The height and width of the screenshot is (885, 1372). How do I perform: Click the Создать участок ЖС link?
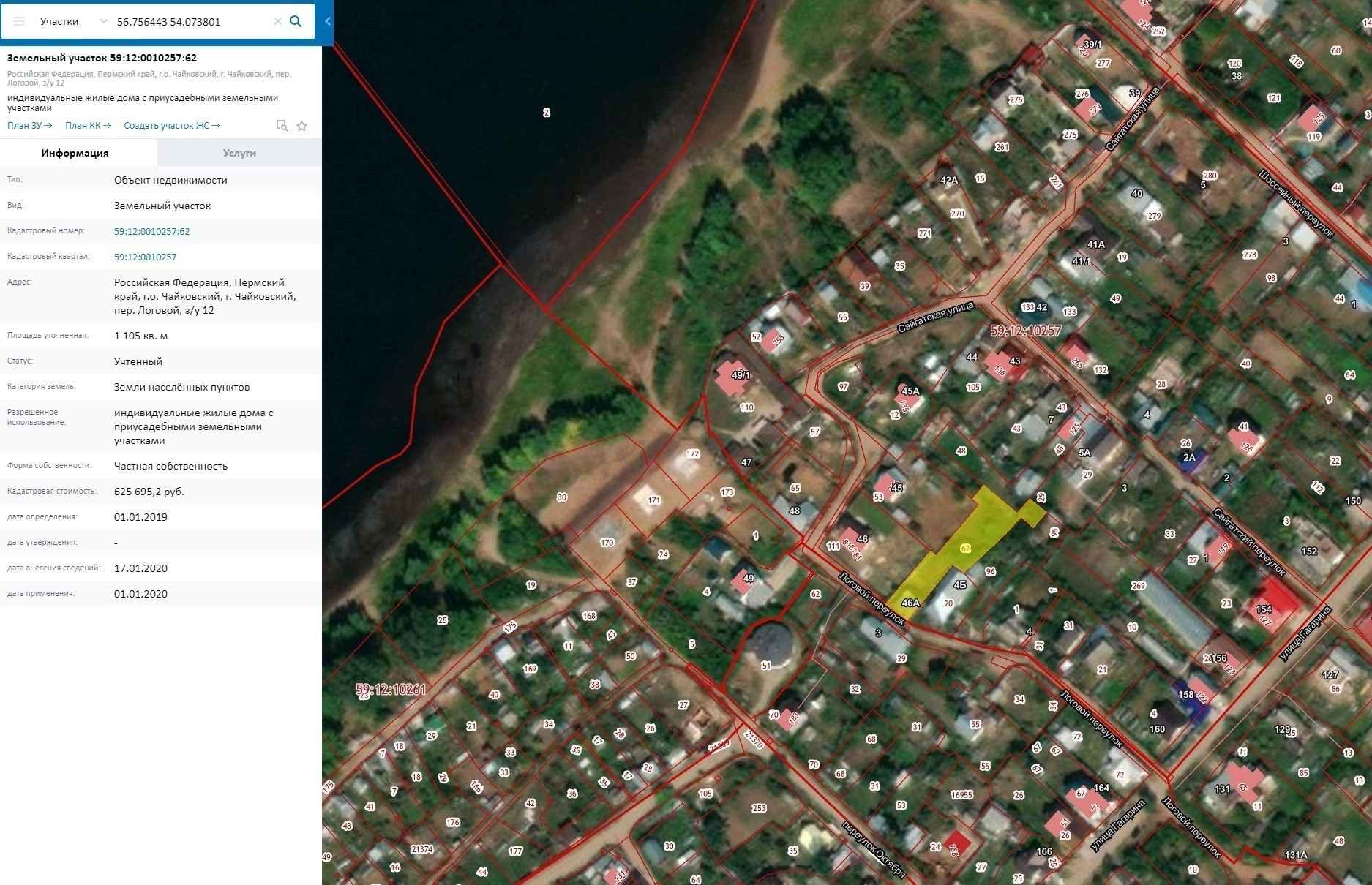click(171, 126)
